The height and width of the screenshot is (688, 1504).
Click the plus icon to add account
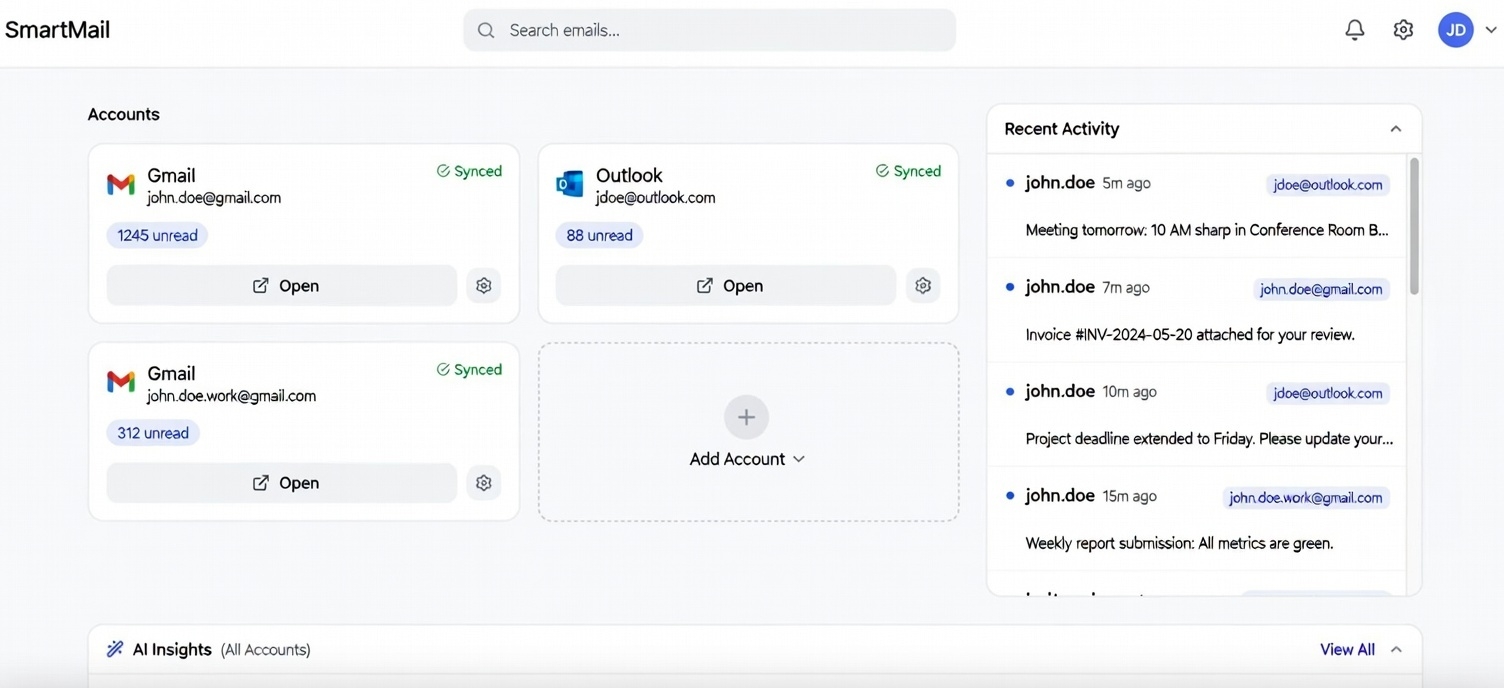(746, 417)
